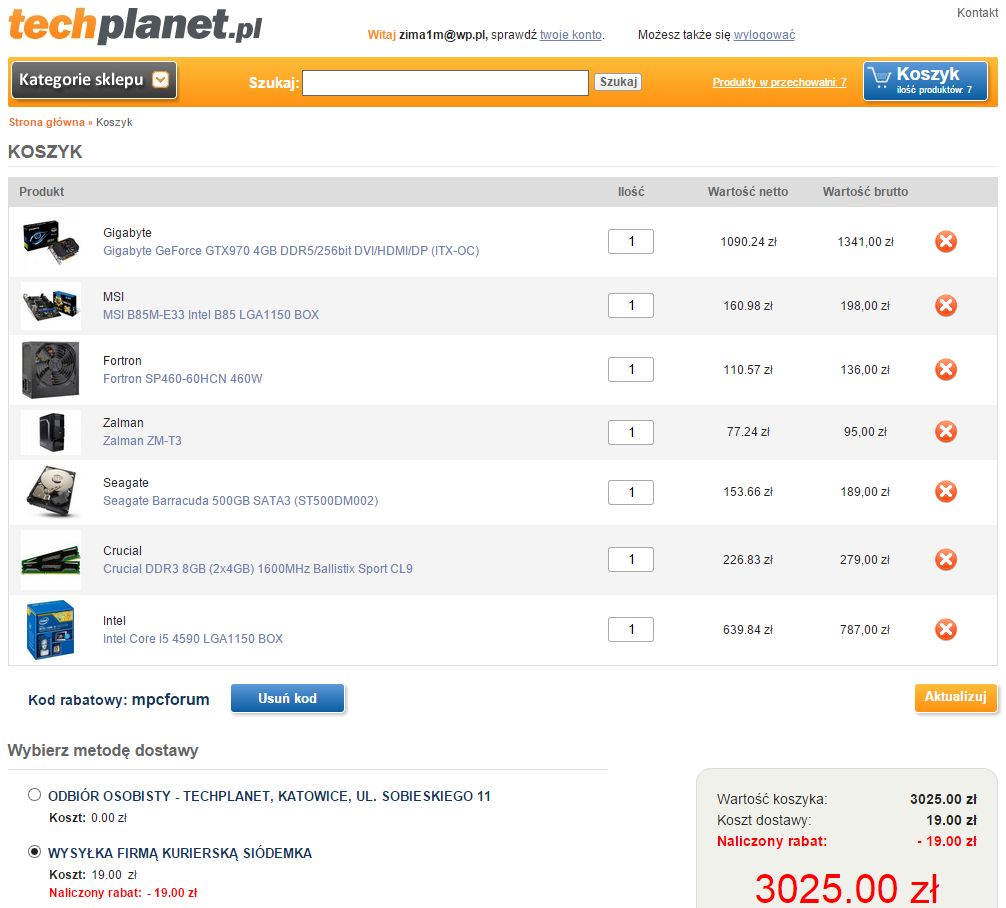1006x908 pixels.
Task: Select Siódemka courier shipping option
Action: coord(35,852)
